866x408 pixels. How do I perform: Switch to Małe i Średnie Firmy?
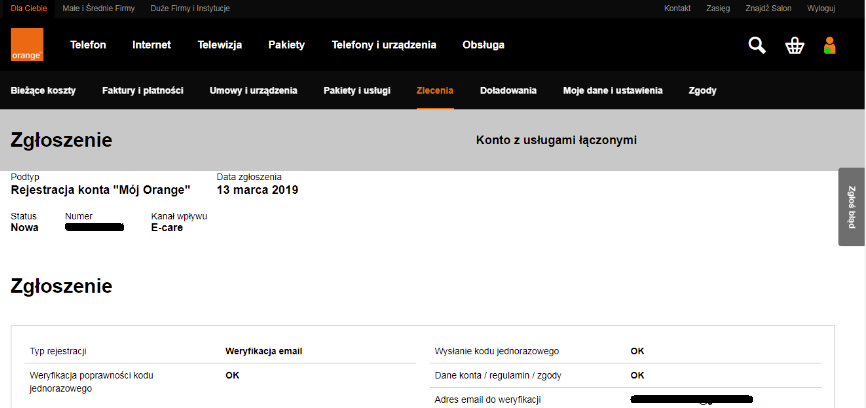point(98,8)
